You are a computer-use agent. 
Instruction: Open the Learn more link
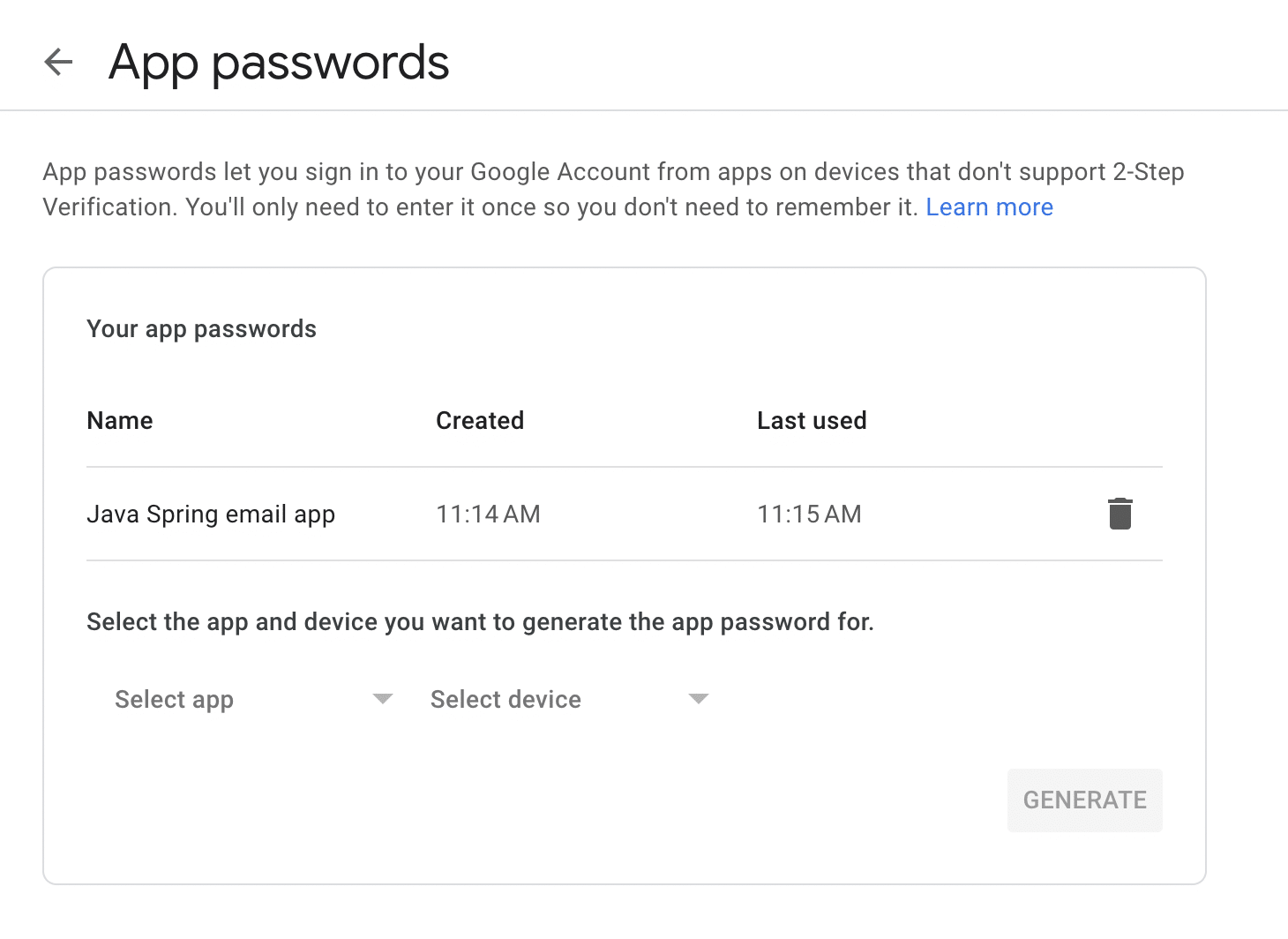[989, 207]
